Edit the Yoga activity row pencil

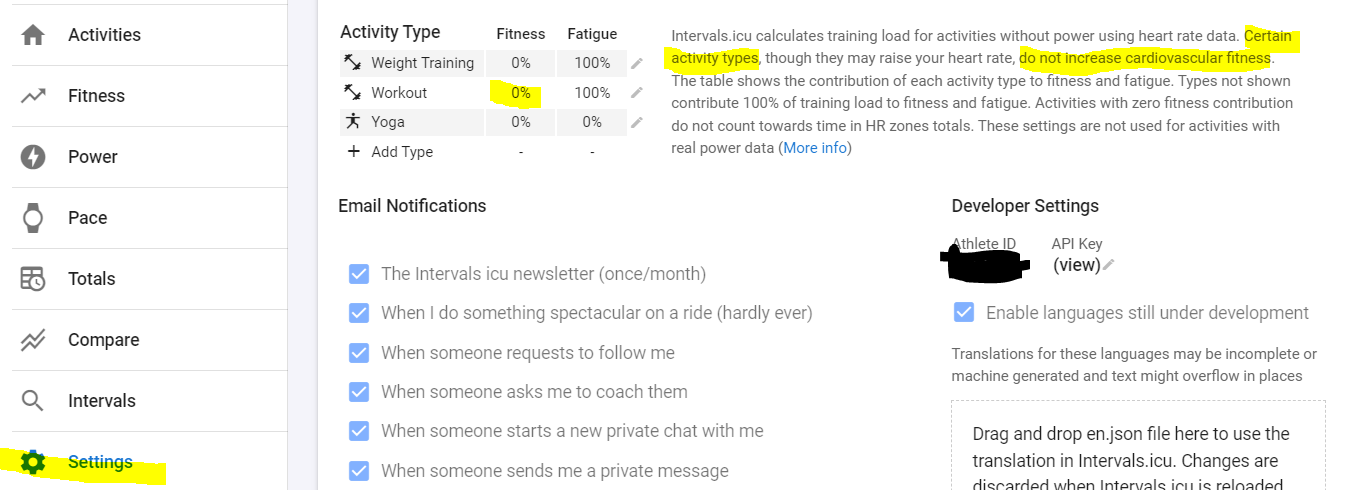pos(637,122)
